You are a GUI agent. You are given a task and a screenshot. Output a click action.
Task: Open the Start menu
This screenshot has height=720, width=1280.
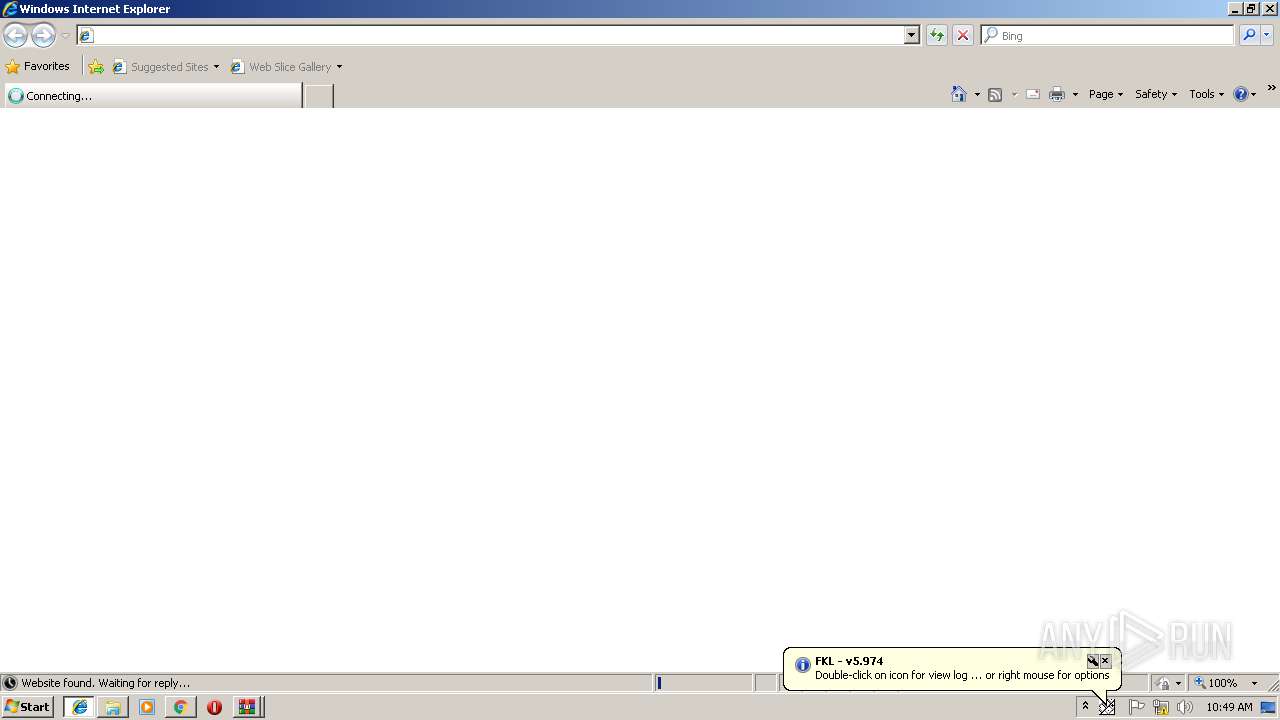tap(27, 707)
